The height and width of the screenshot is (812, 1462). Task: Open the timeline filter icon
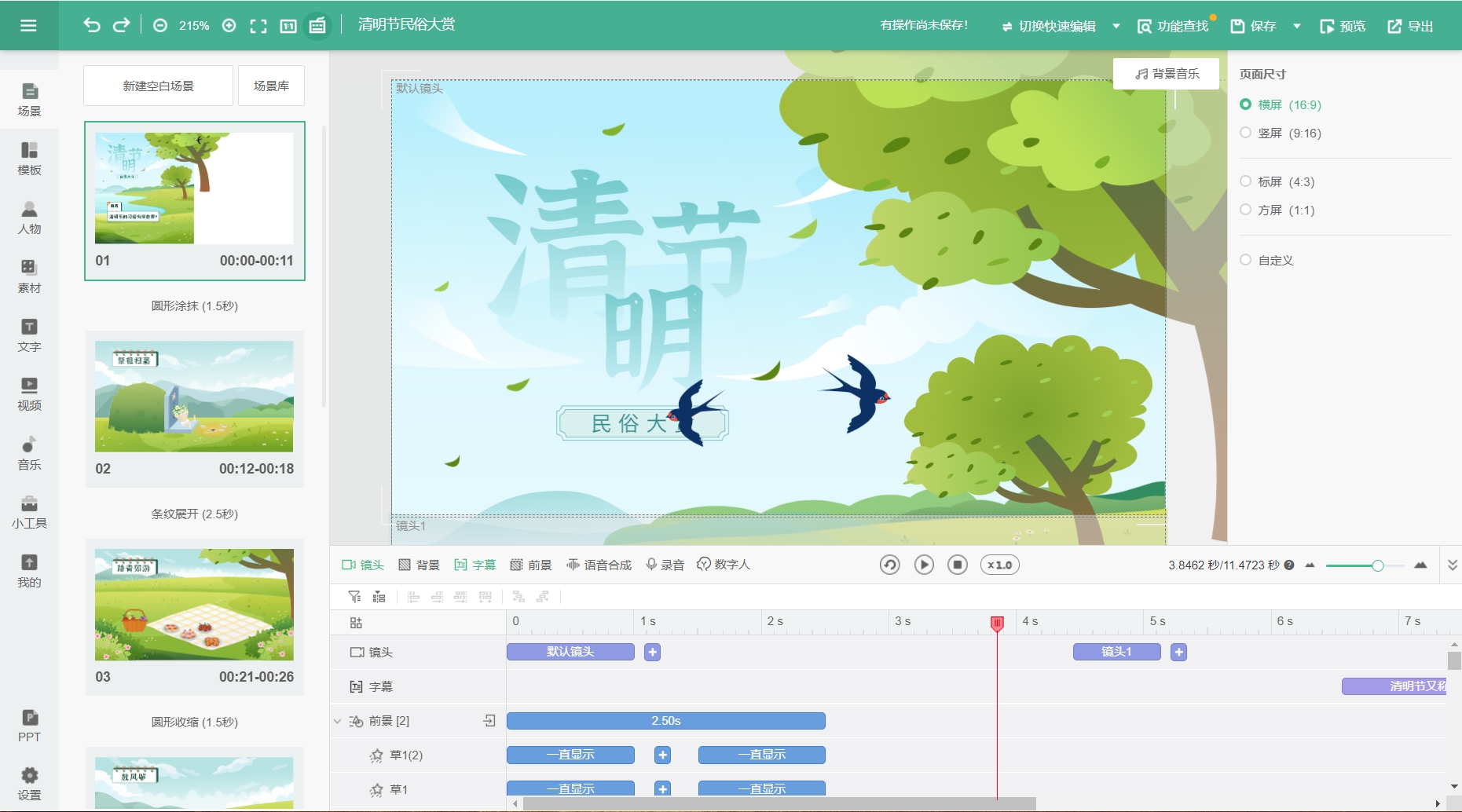coord(354,597)
